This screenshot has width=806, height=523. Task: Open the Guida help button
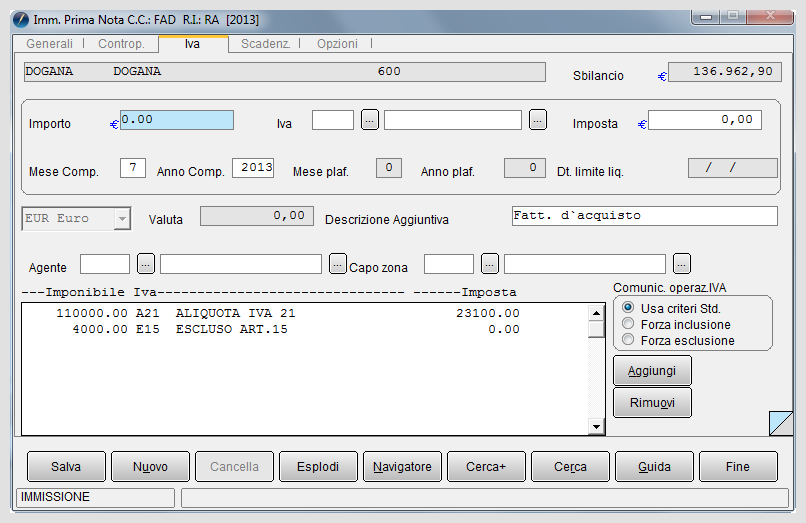(654, 466)
